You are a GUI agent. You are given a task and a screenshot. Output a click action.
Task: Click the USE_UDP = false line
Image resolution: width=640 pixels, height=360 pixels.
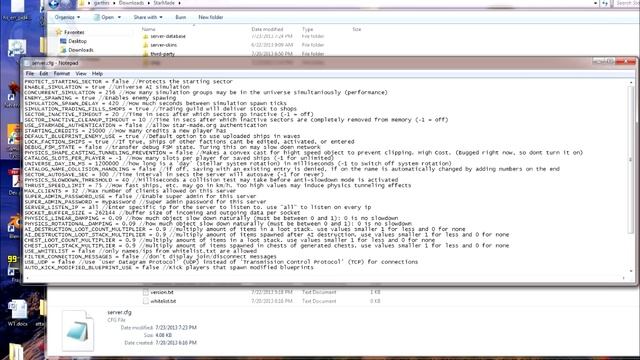(221, 262)
